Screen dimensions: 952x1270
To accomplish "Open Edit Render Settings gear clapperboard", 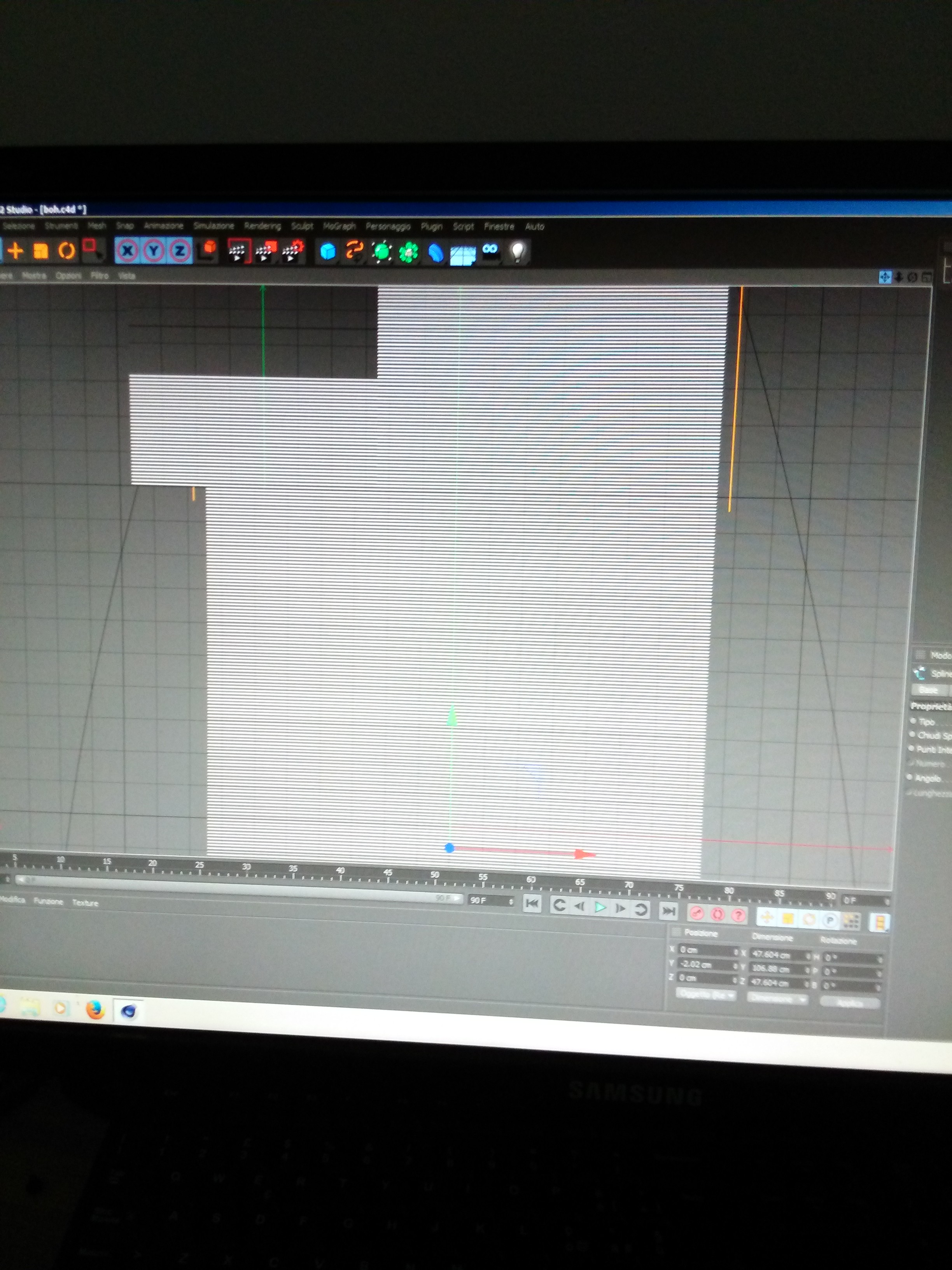I will [293, 251].
